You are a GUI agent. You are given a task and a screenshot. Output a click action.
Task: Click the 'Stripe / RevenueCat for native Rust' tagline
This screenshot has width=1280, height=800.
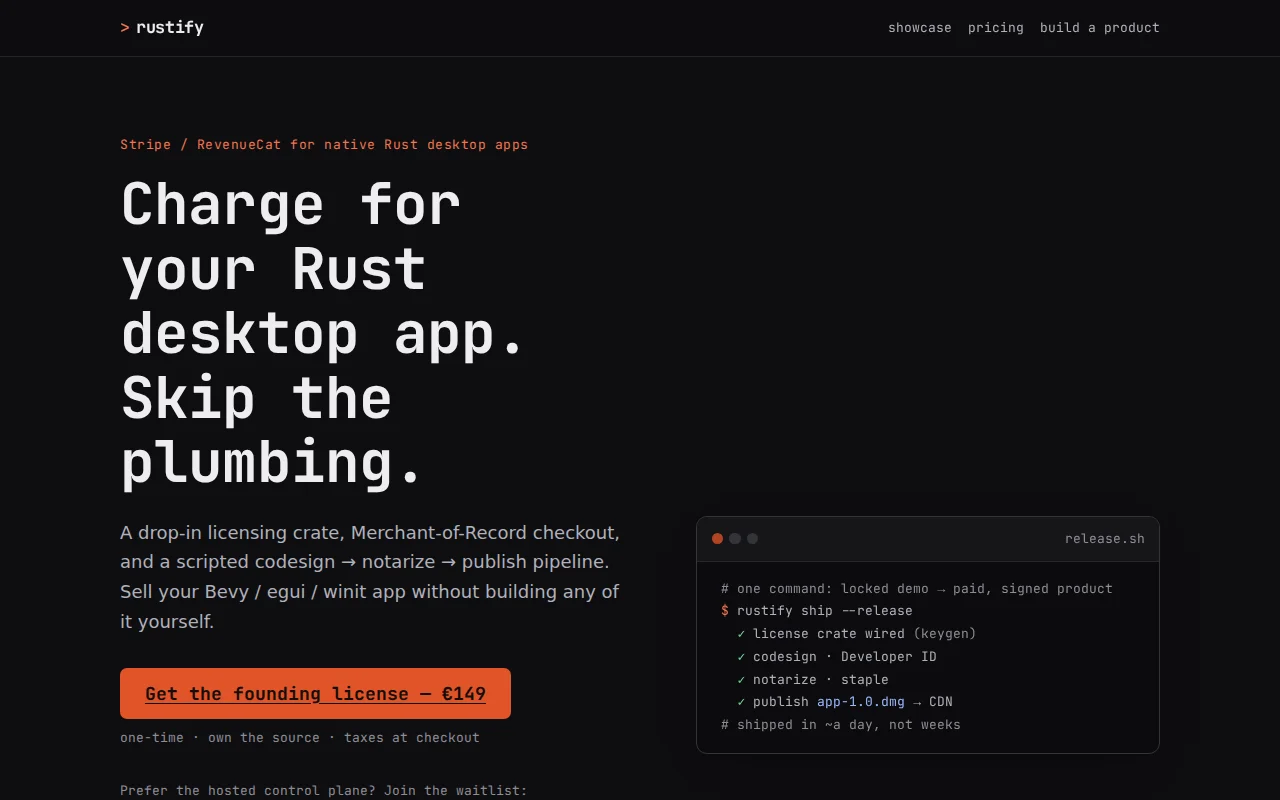pyautogui.click(x=324, y=144)
